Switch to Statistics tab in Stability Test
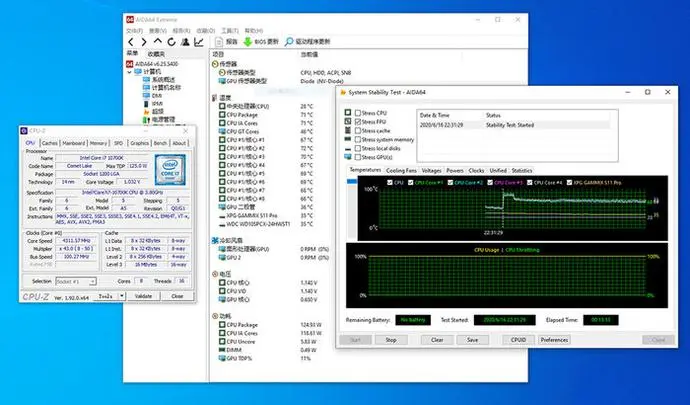Viewport: 690px width, 405px height. [x=522, y=170]
